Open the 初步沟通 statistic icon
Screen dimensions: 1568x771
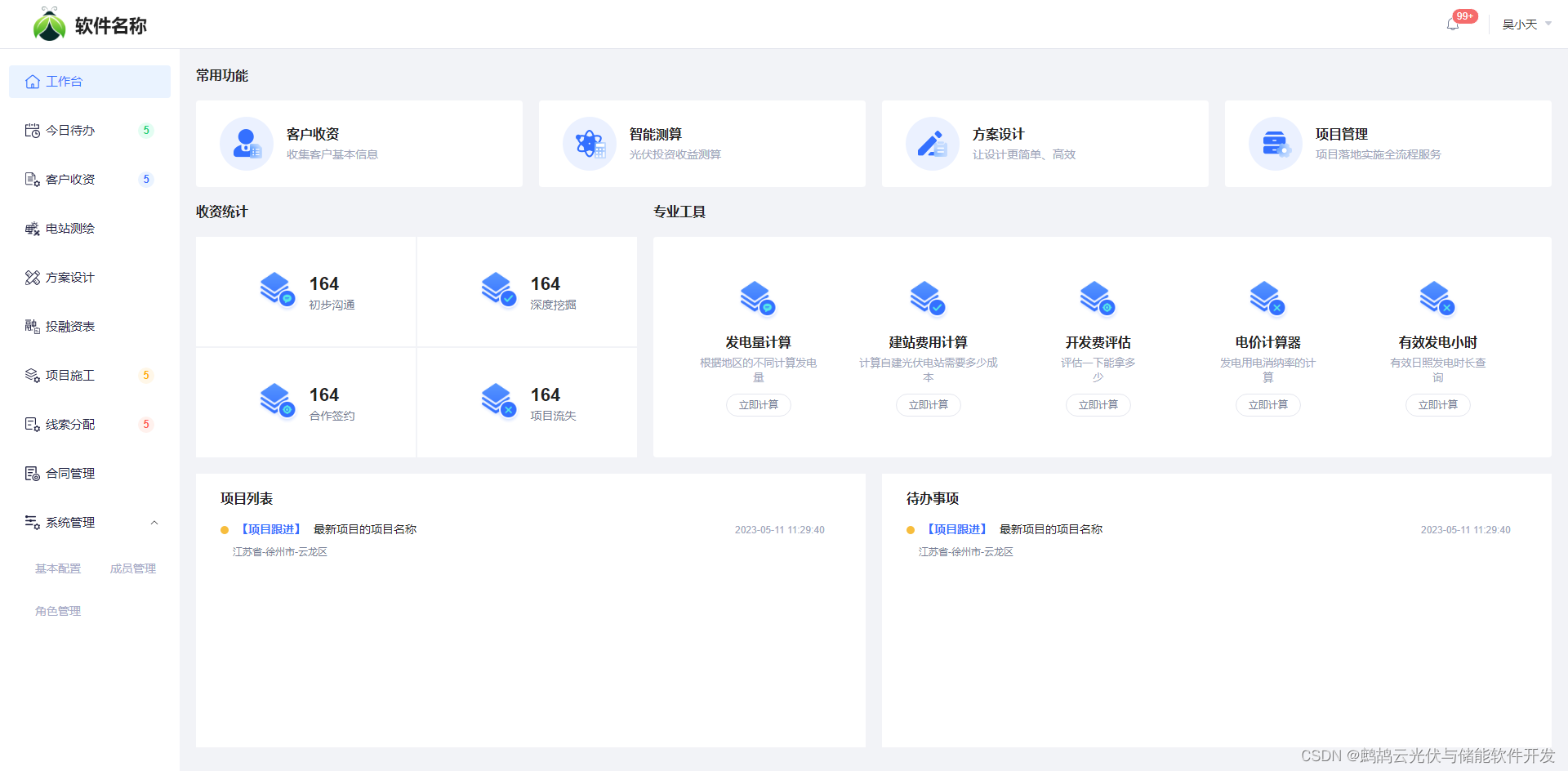(277, 289)
